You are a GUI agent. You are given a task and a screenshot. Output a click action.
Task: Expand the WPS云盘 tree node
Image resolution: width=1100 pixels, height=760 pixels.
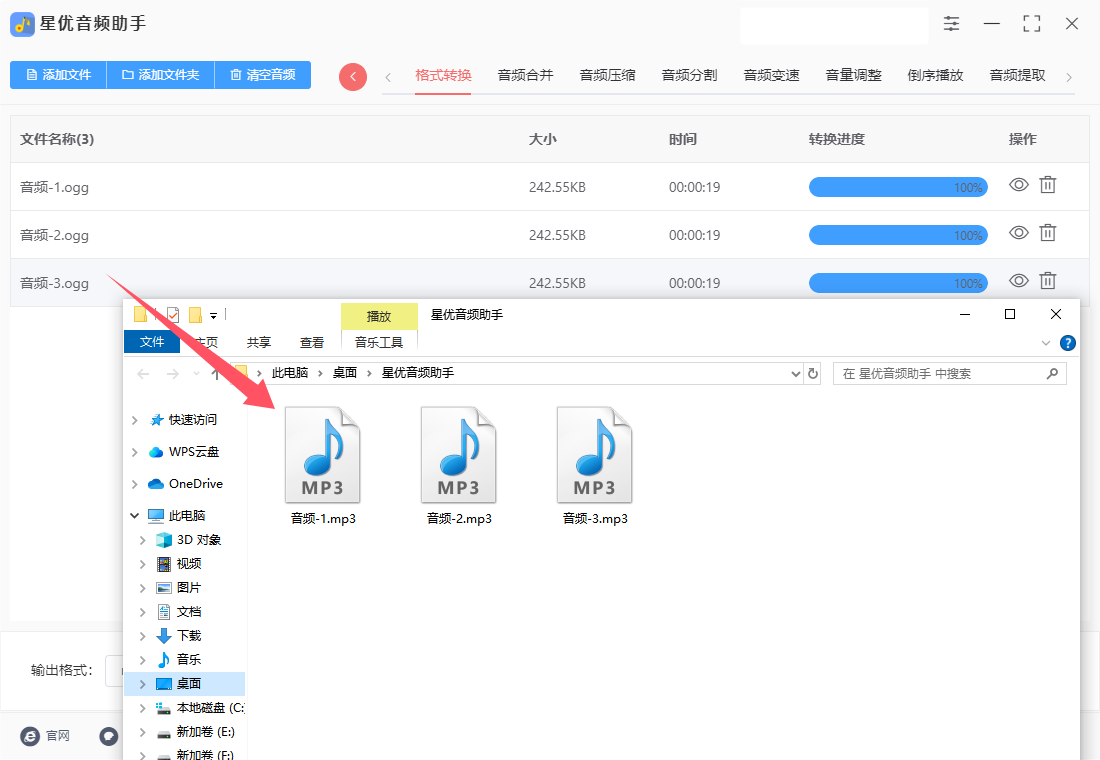(x=135, y=452)
